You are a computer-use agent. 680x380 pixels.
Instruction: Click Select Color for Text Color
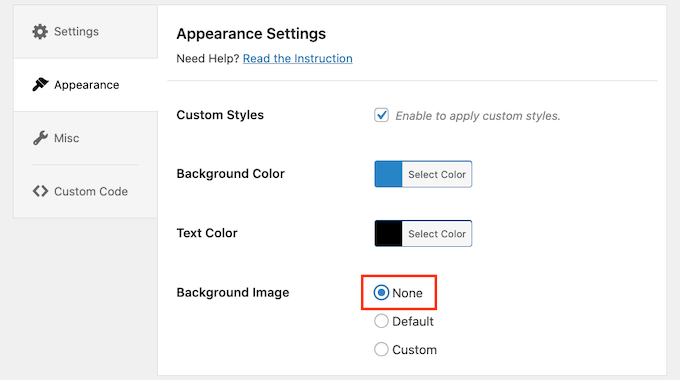(437, 234)
